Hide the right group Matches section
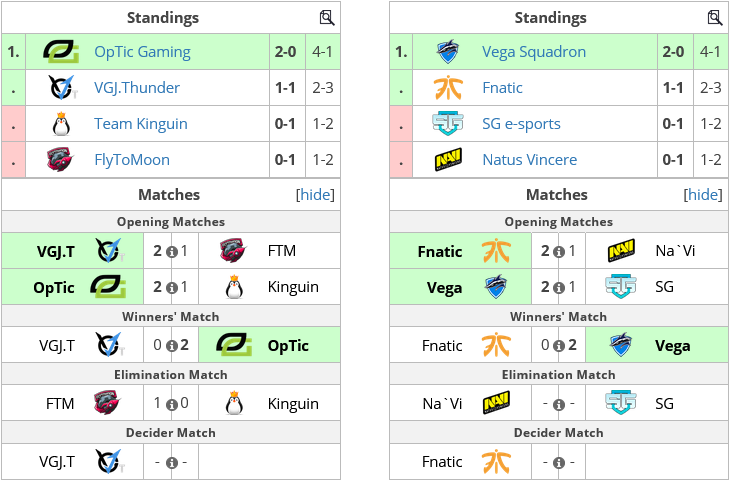Screen dimensions: 732x482 point(703,194)
